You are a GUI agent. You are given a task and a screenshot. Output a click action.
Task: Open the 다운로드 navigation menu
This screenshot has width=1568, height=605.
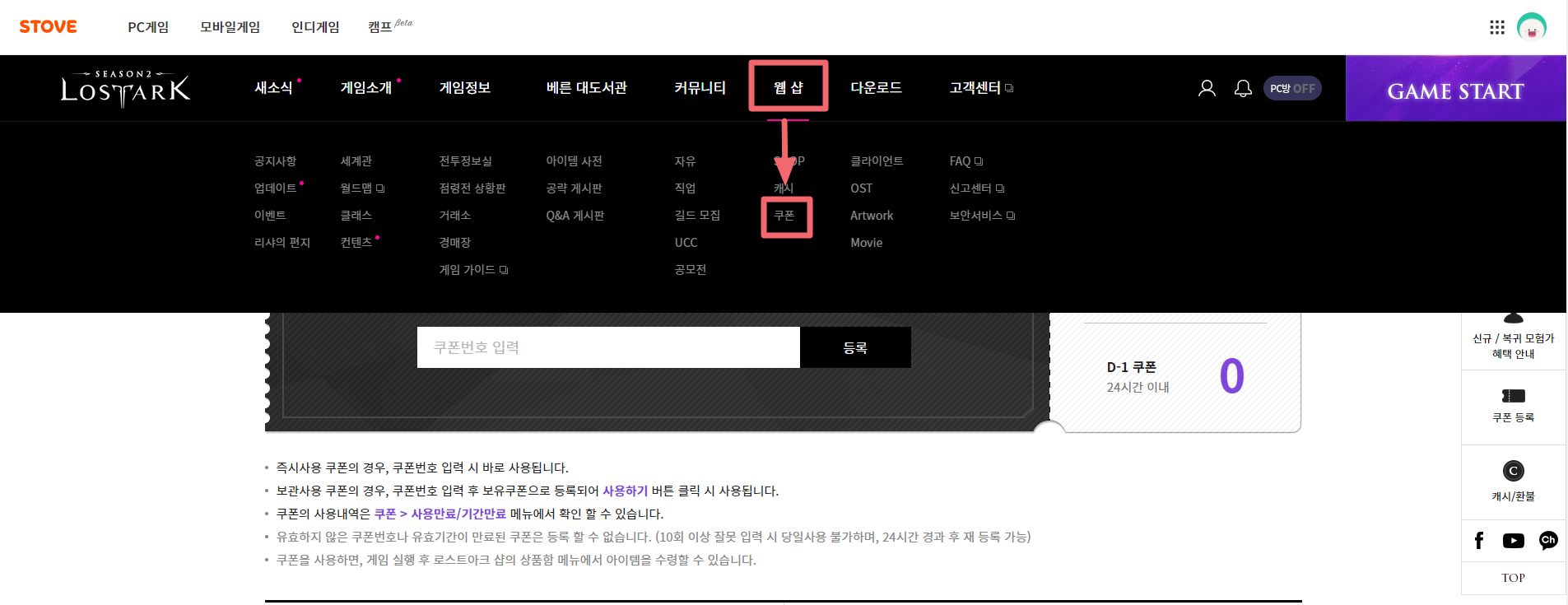[877, 87]
